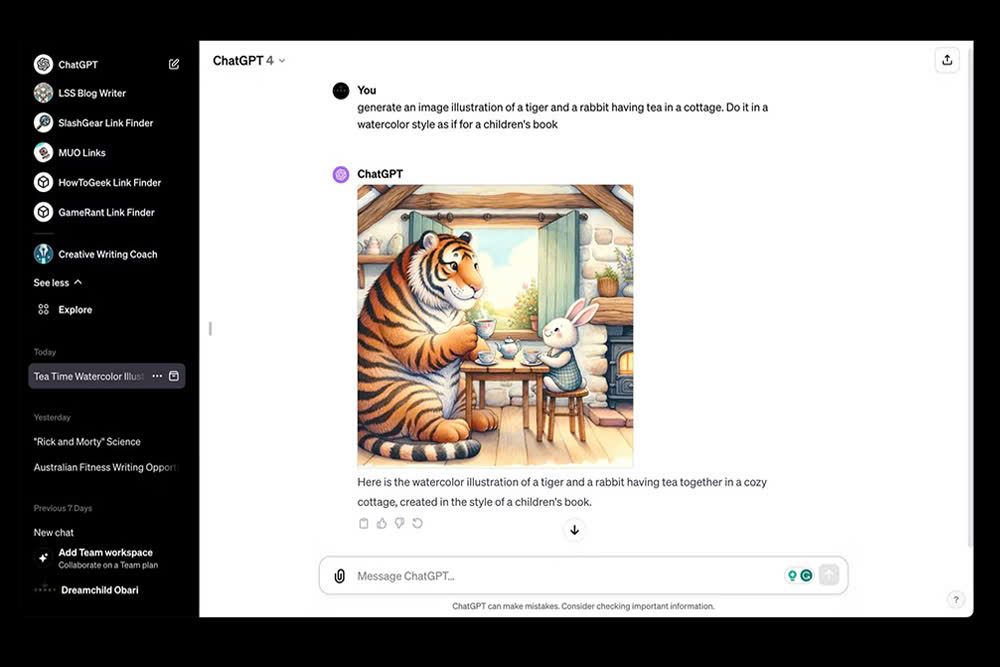Archive the Tea Time Watercolor chat
The height and width of the screenshot is (667, 1000).
(x=173, y=376)
